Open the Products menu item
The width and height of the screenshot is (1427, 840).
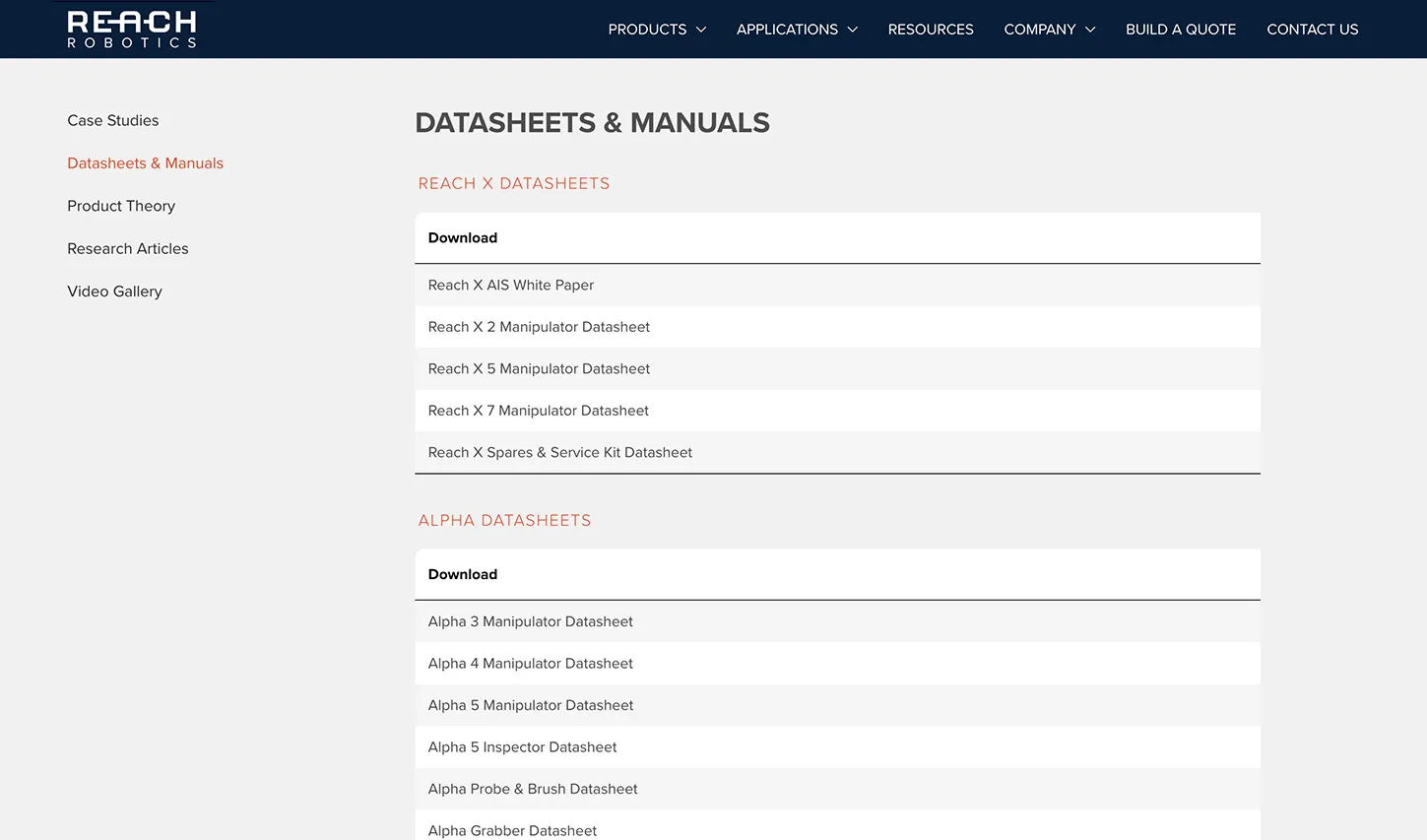[647, 30]
